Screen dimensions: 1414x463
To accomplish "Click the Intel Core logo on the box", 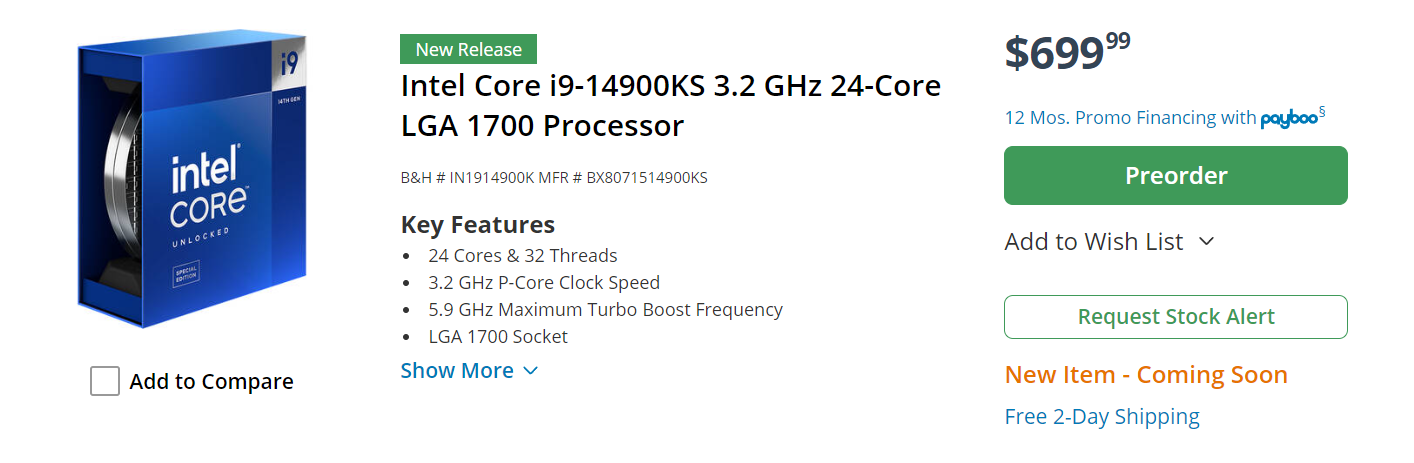I will point(208,190).
